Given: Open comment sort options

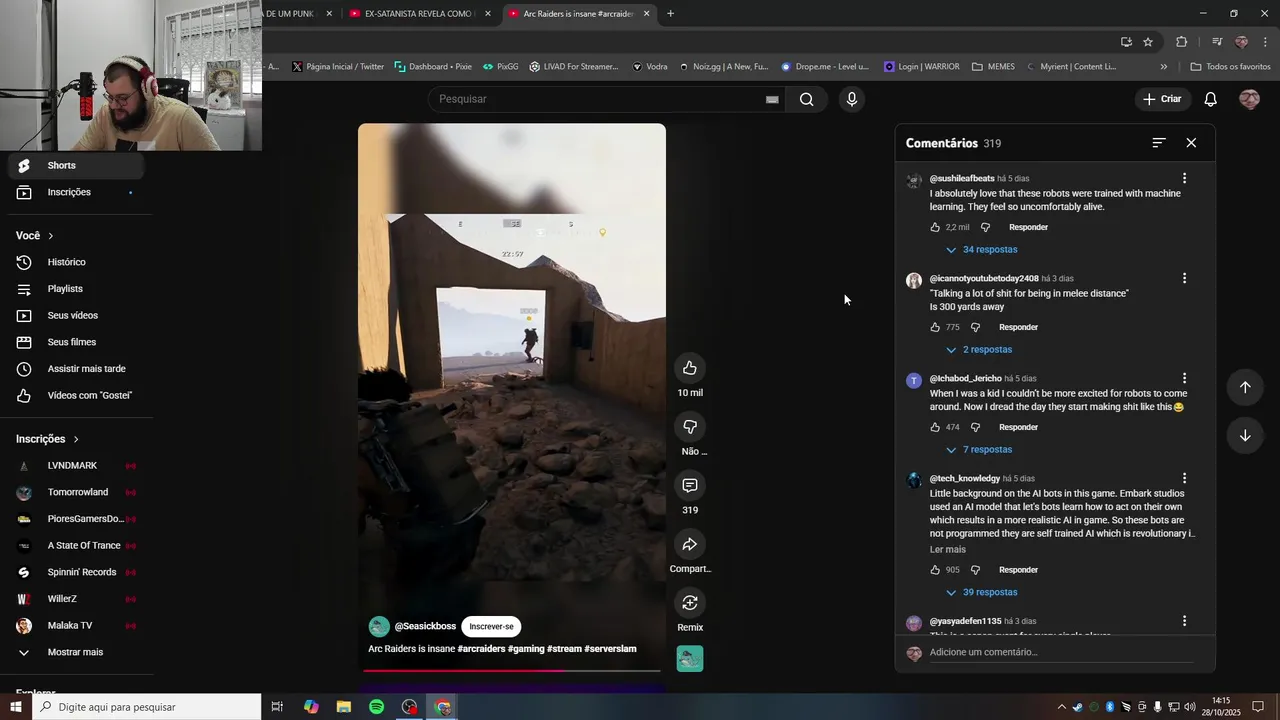Looking at the screenshot, I should (x=1159, y=143).
